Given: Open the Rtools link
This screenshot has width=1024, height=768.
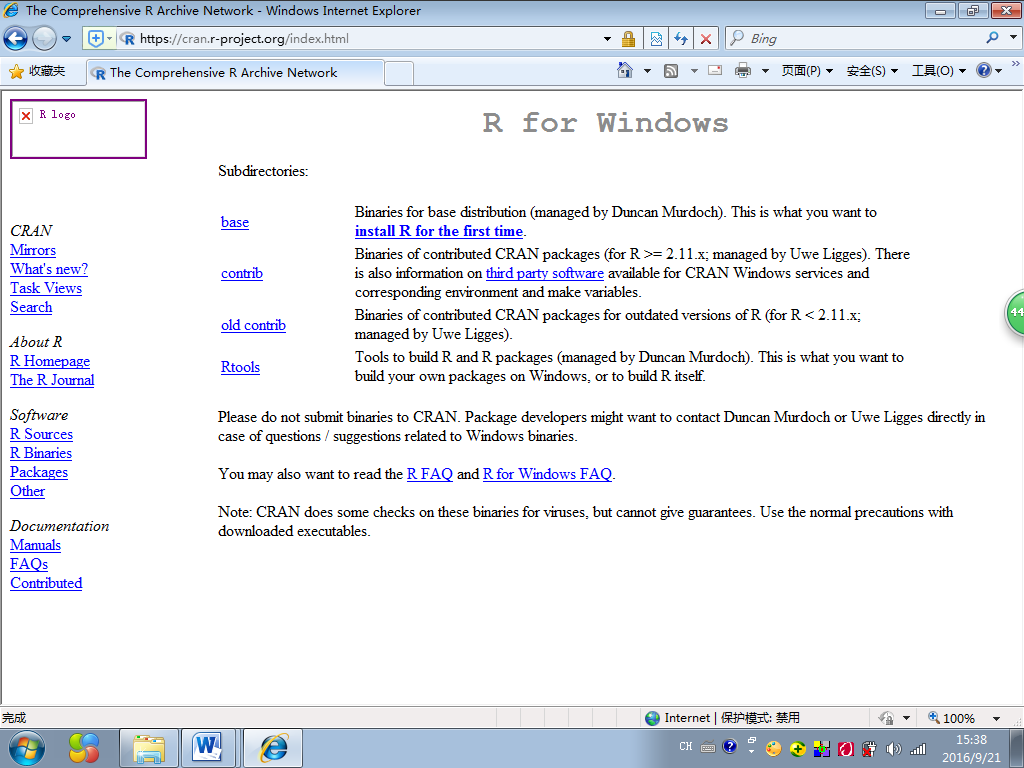Looking at the screenshot, I should pyautogui.click(x=240, y=367).
